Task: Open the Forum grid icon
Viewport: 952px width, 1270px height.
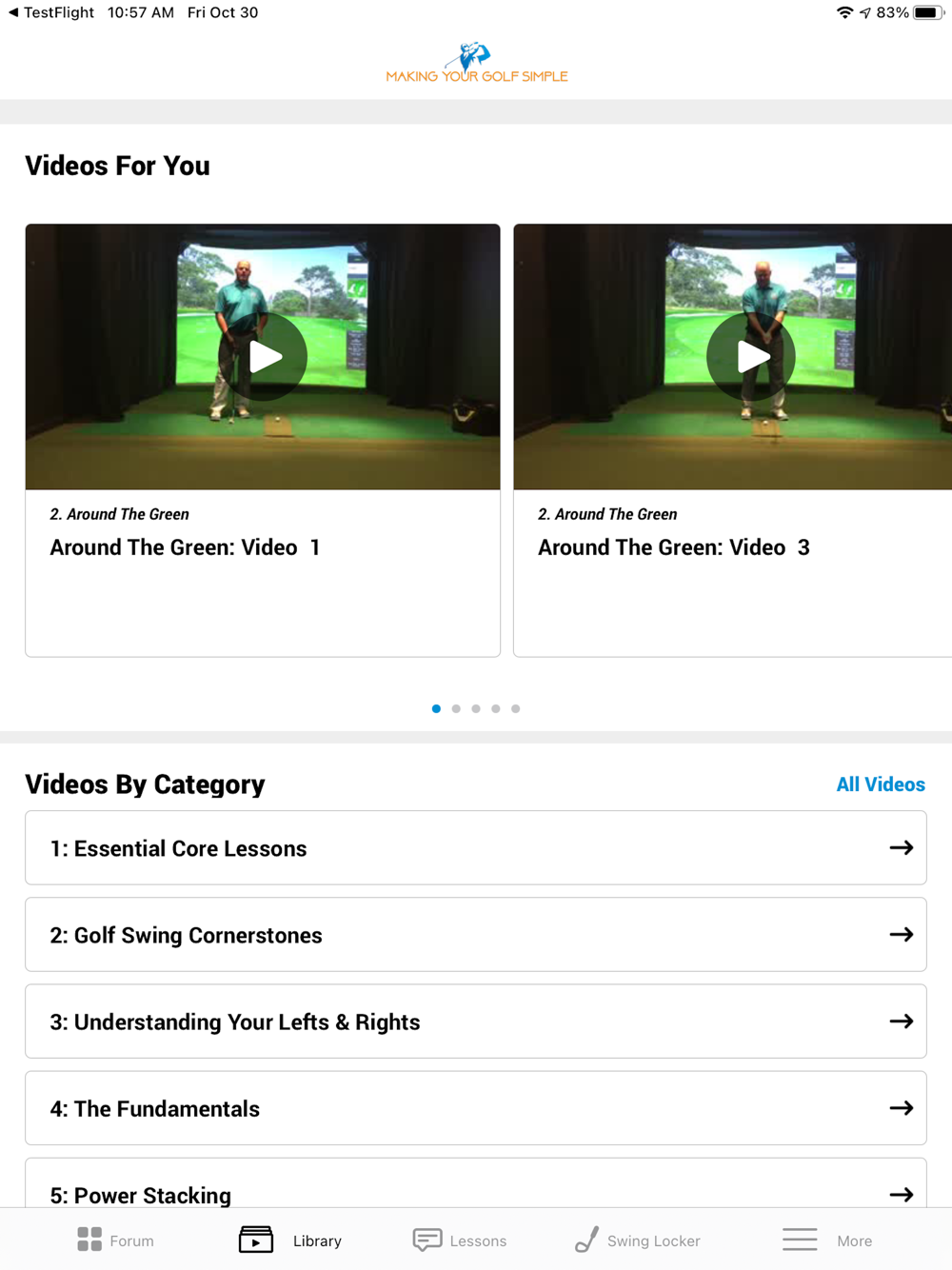Action: (89, 1240)
